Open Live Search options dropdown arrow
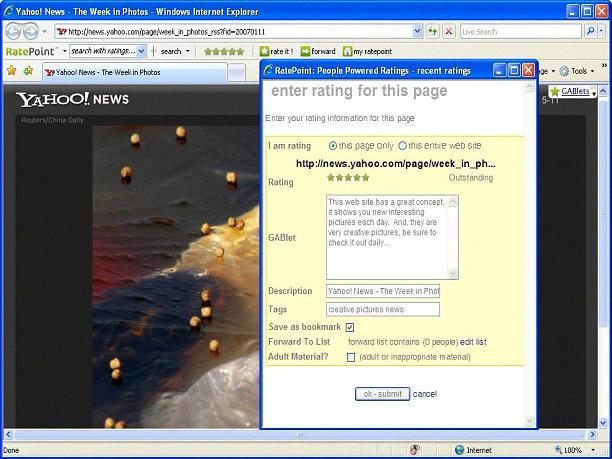612x459 pixels. (601, 32)
